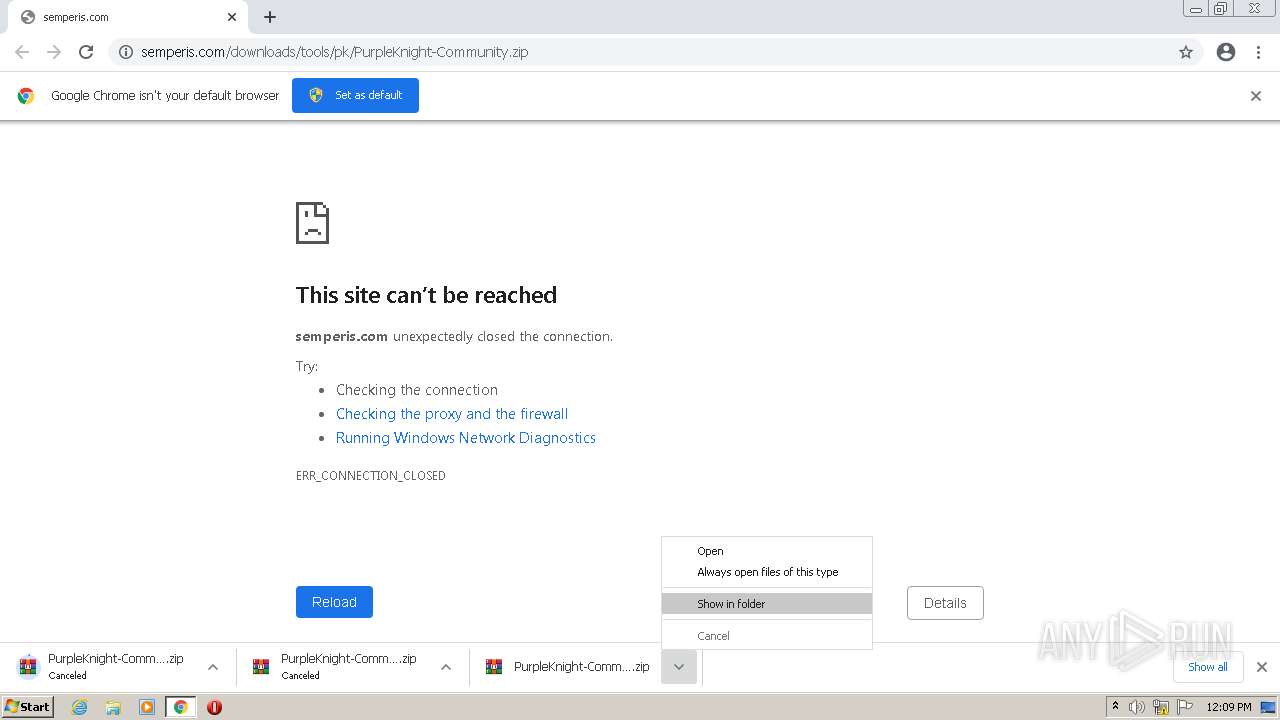Open a new tab with plus icon
This screenshot has width=1280, height=720.
click(x=270, y=17)
